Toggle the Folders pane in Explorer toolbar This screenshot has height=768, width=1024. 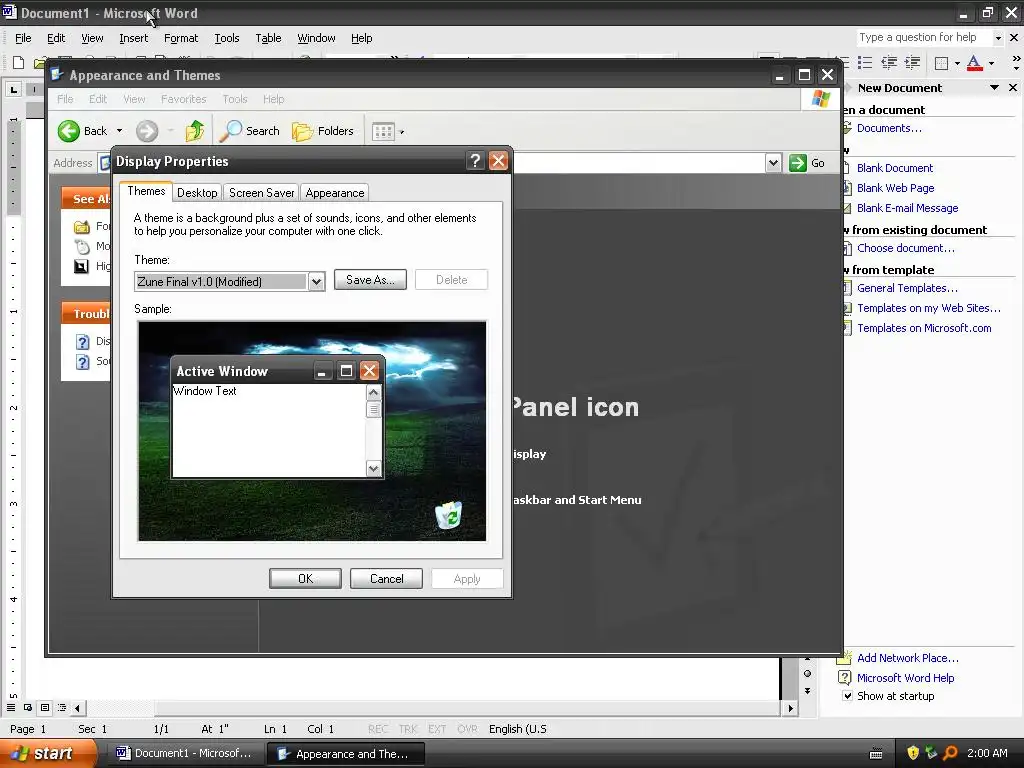point(323,131)
